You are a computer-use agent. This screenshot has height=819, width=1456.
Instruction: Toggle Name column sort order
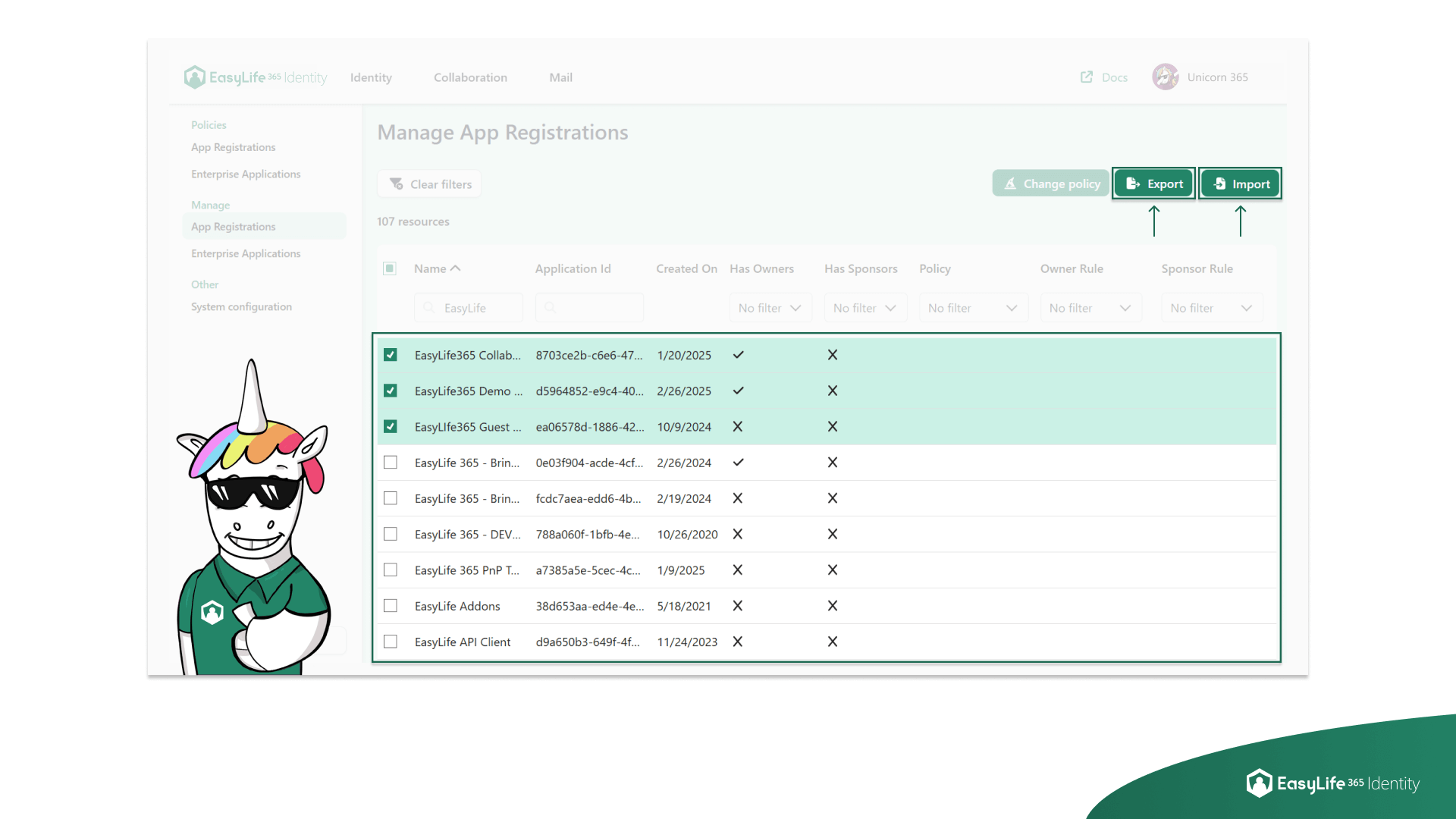(x=455, y=268)
